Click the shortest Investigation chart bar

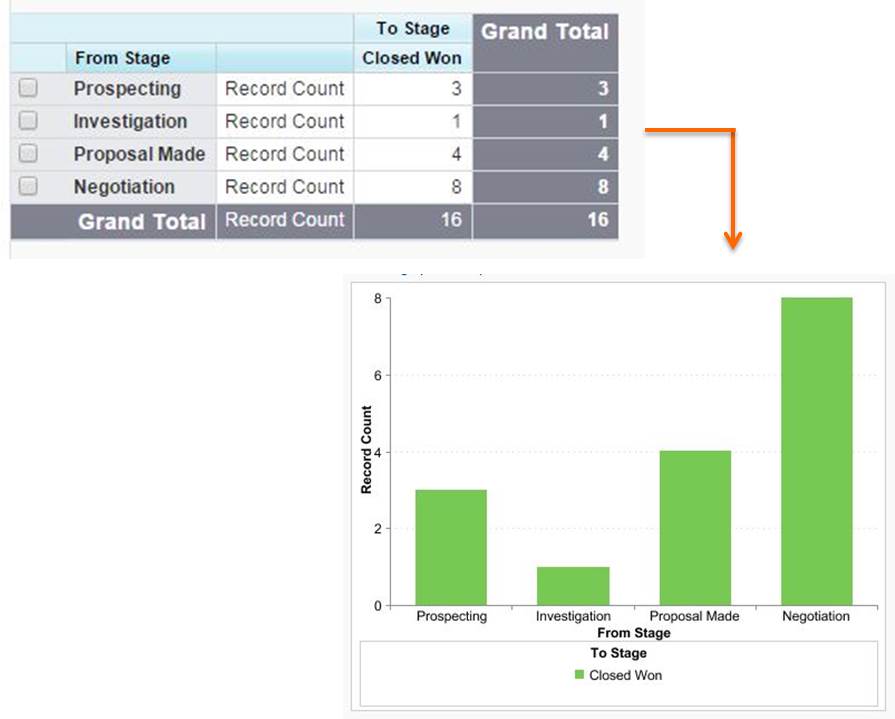573,586
